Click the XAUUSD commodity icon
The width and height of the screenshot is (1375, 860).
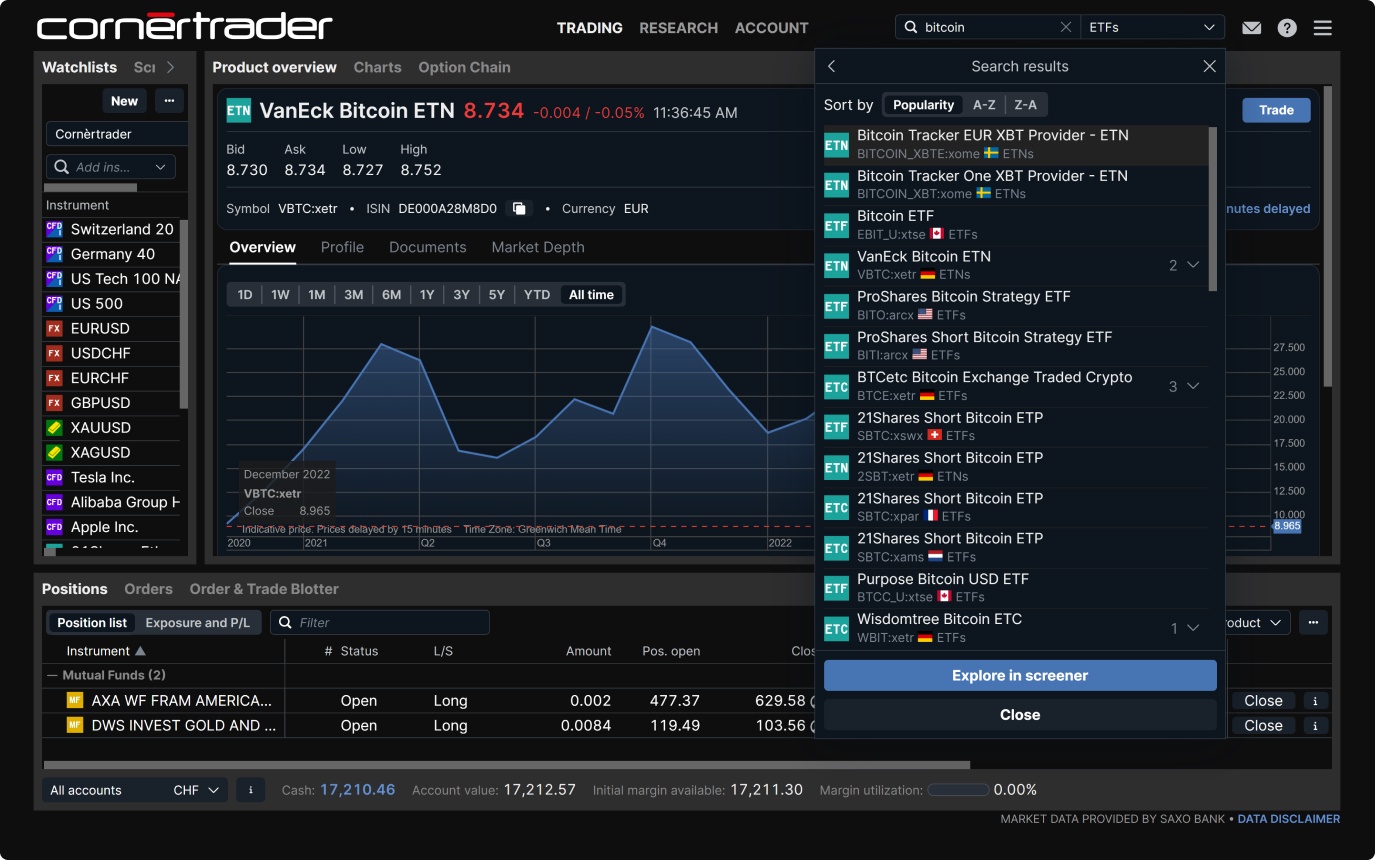[54, 428]
